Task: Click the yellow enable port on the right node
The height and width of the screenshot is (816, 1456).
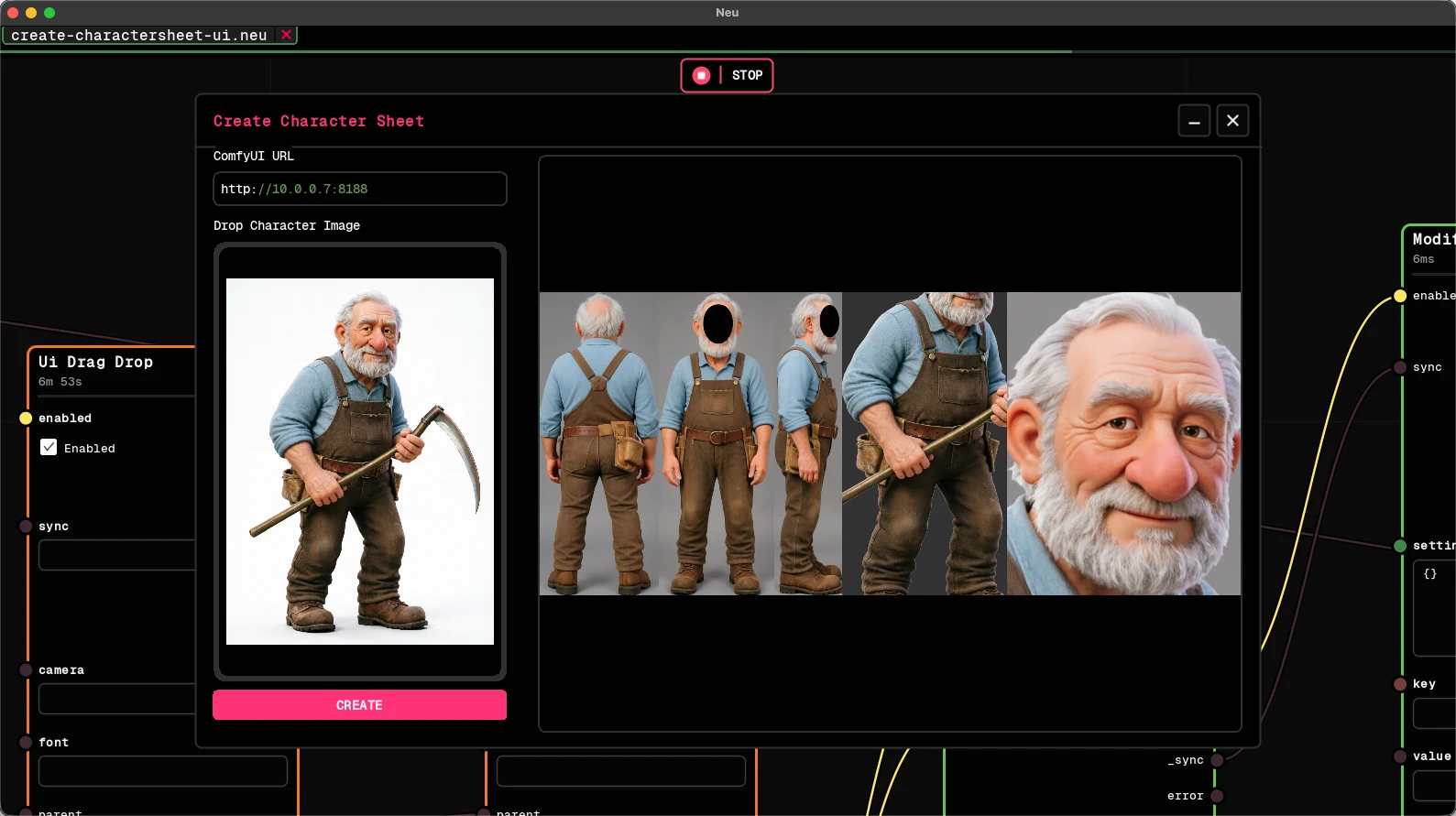Action: (x=1400, y=296)
